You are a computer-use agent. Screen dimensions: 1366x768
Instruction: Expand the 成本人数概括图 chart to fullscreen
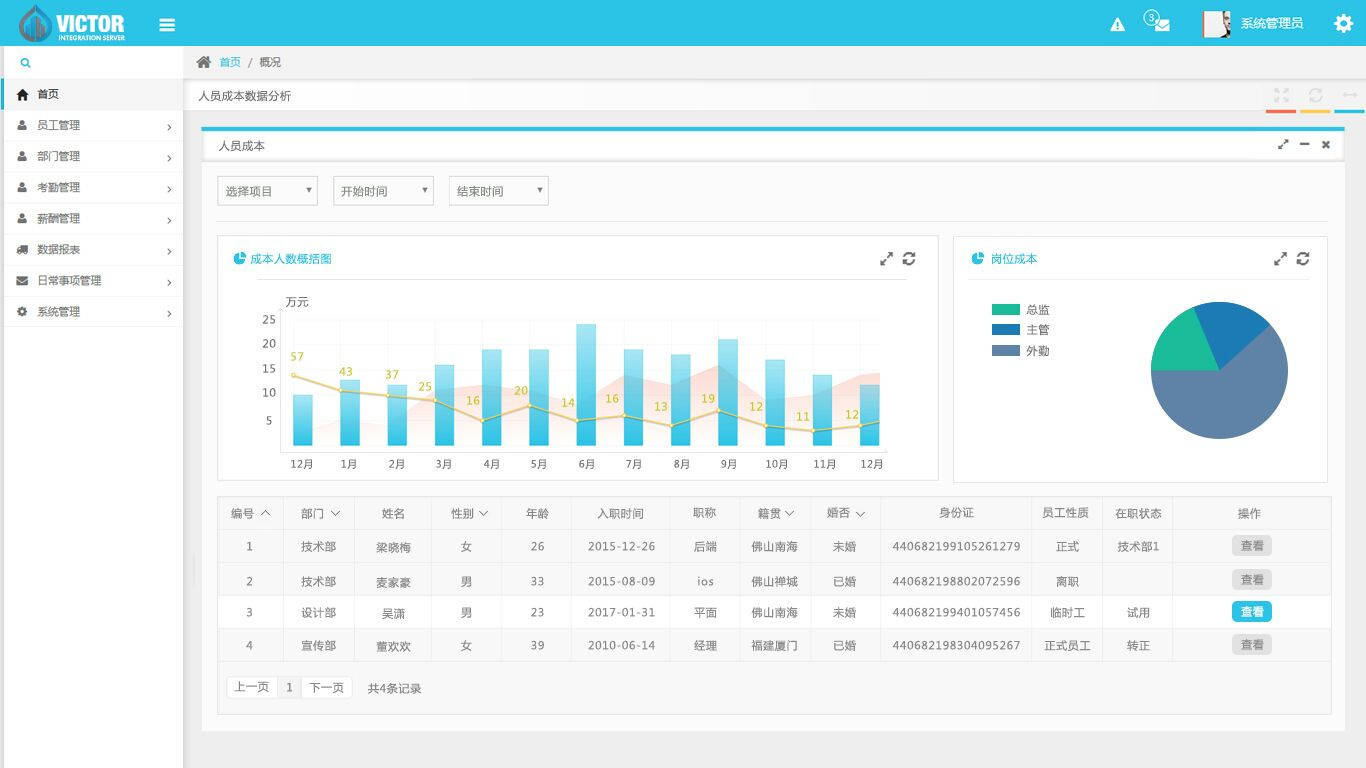886,259
